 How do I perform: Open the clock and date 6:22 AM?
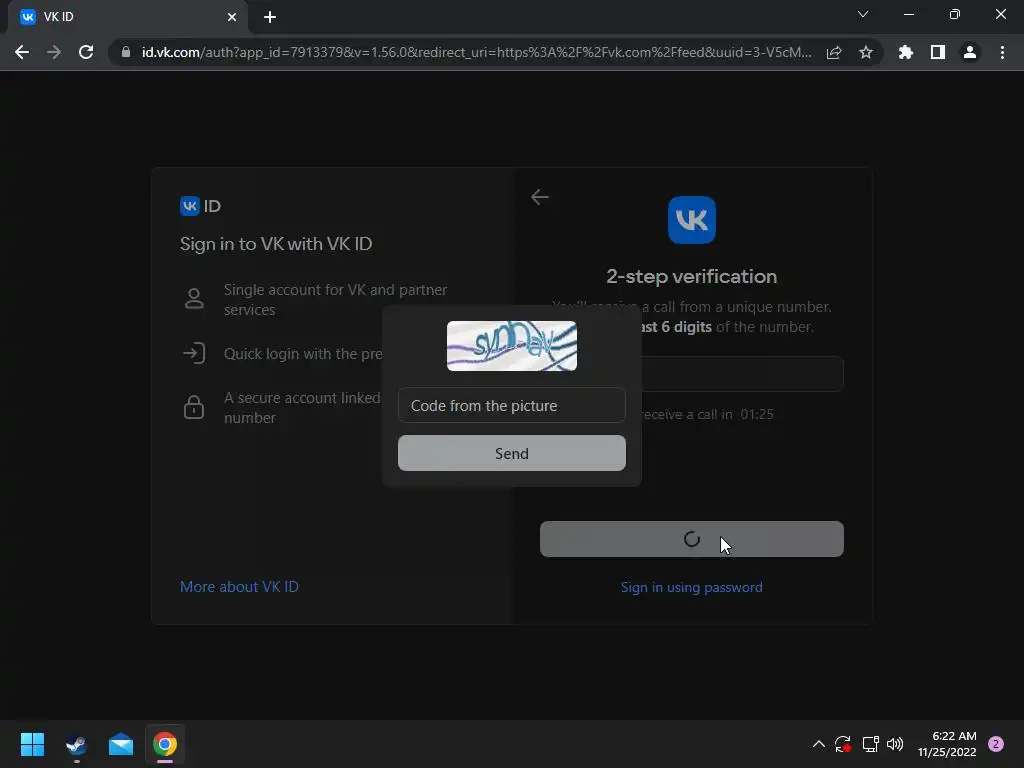click(947, 744)
